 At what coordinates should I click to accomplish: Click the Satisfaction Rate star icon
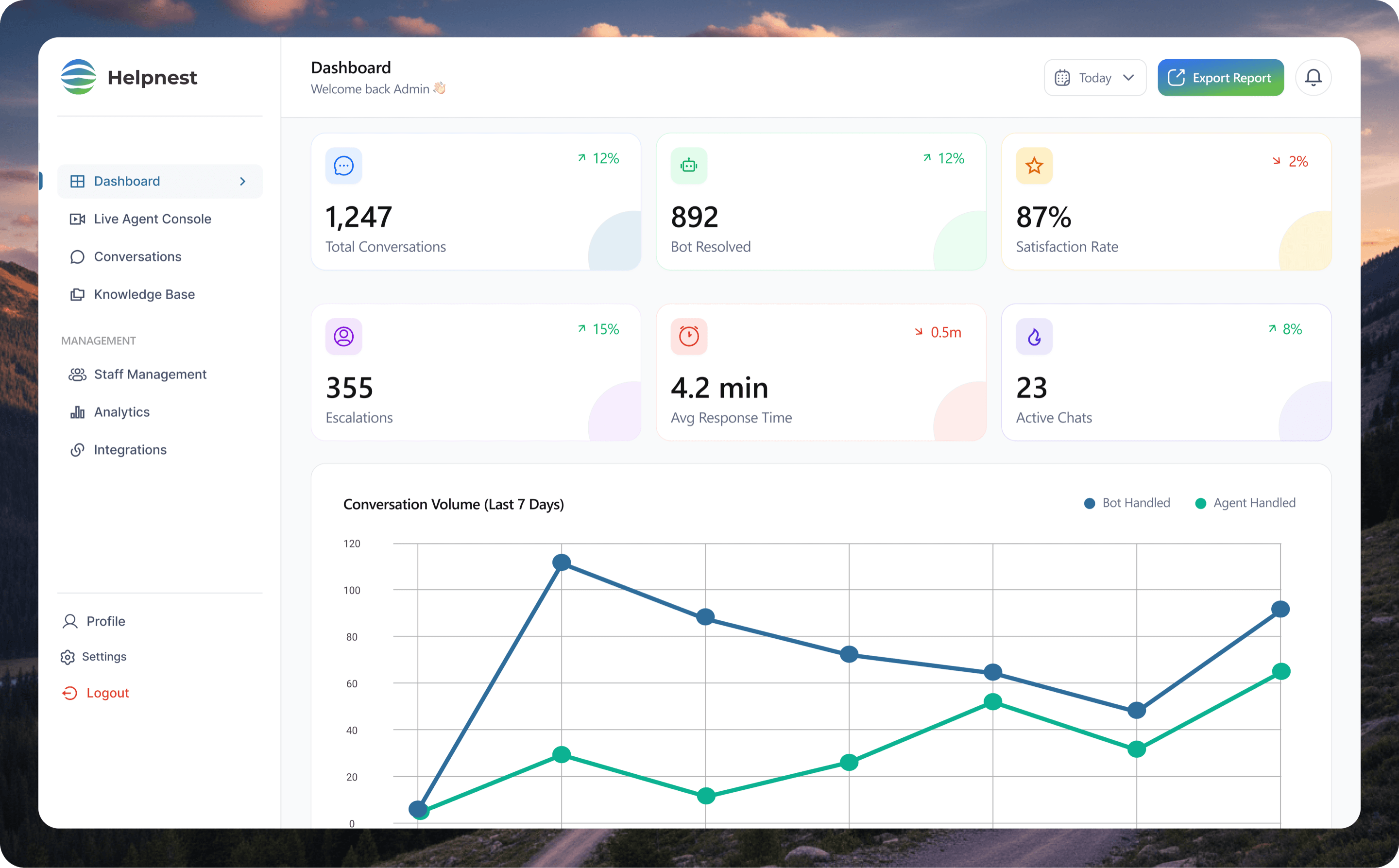pyautogui.click(x=1034, y=166)
